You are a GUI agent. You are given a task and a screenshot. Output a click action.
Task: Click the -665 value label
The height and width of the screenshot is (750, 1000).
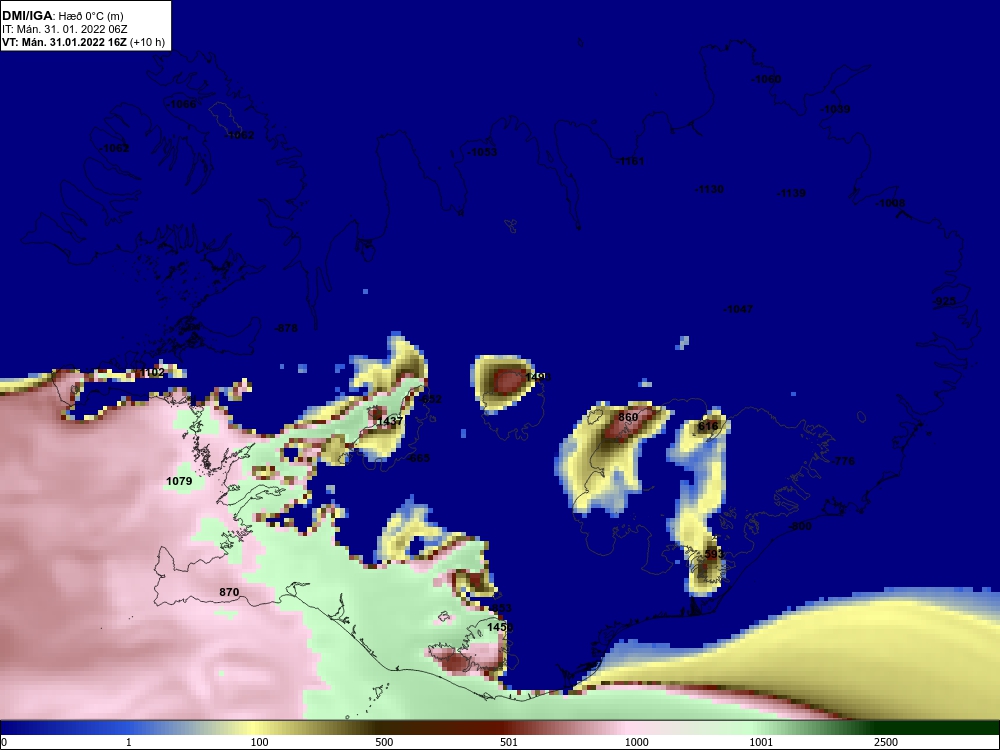coord(418,458)
